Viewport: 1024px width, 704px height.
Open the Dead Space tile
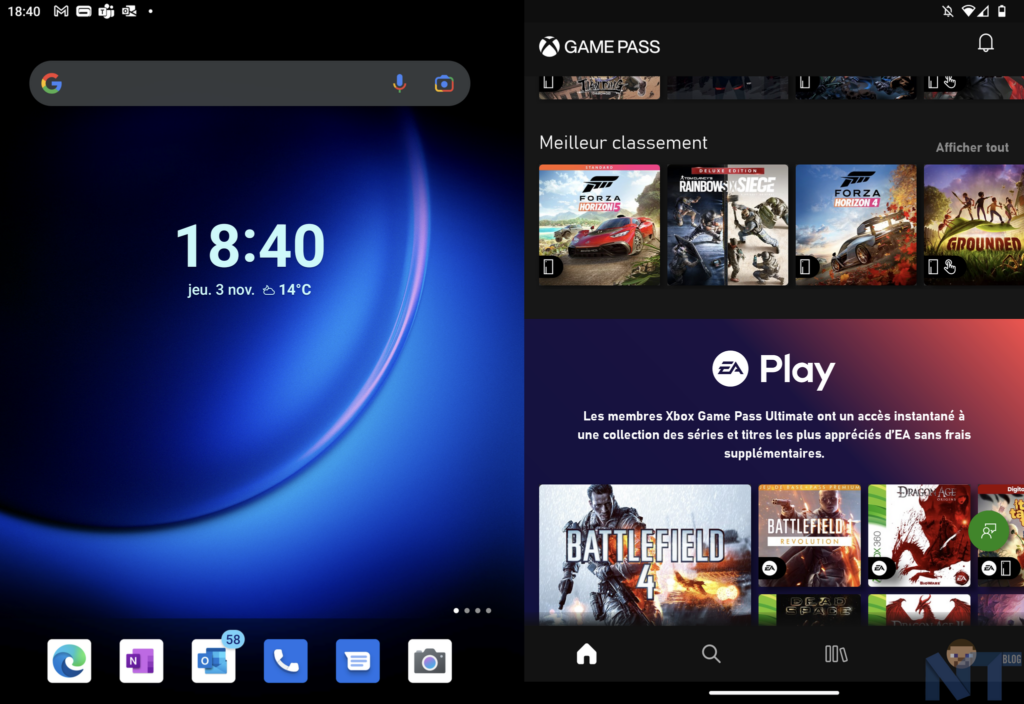coord(809,610)
